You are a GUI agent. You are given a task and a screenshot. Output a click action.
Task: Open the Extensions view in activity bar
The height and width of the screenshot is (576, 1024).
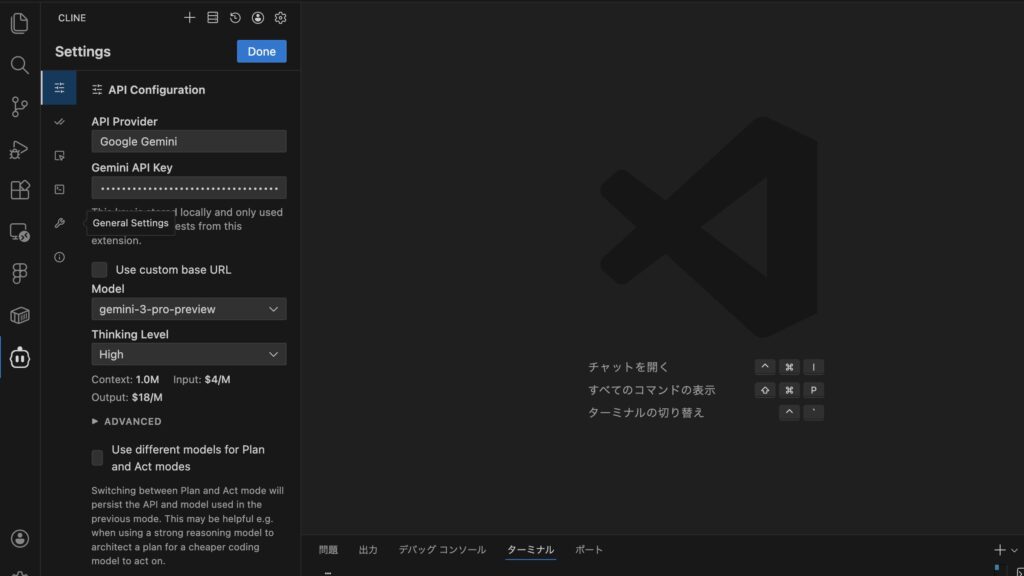click(19, 190)
